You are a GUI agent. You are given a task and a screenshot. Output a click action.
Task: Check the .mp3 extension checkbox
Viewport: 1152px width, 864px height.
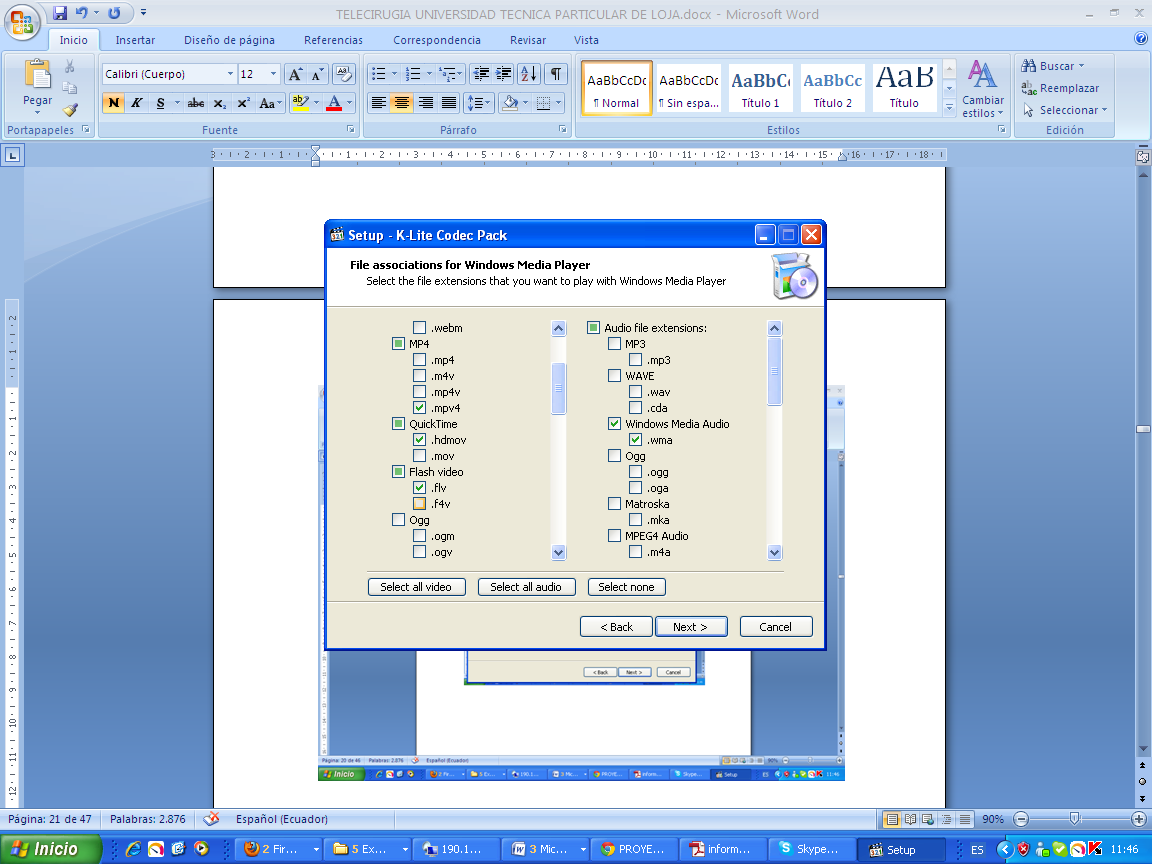(636, 360)
